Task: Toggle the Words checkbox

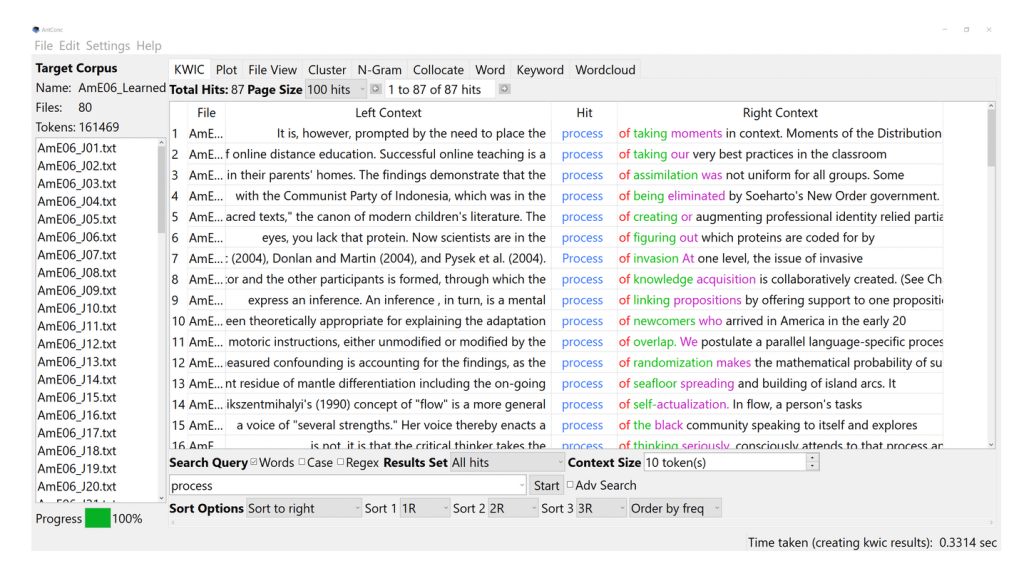Action: [x=254, y=463]
